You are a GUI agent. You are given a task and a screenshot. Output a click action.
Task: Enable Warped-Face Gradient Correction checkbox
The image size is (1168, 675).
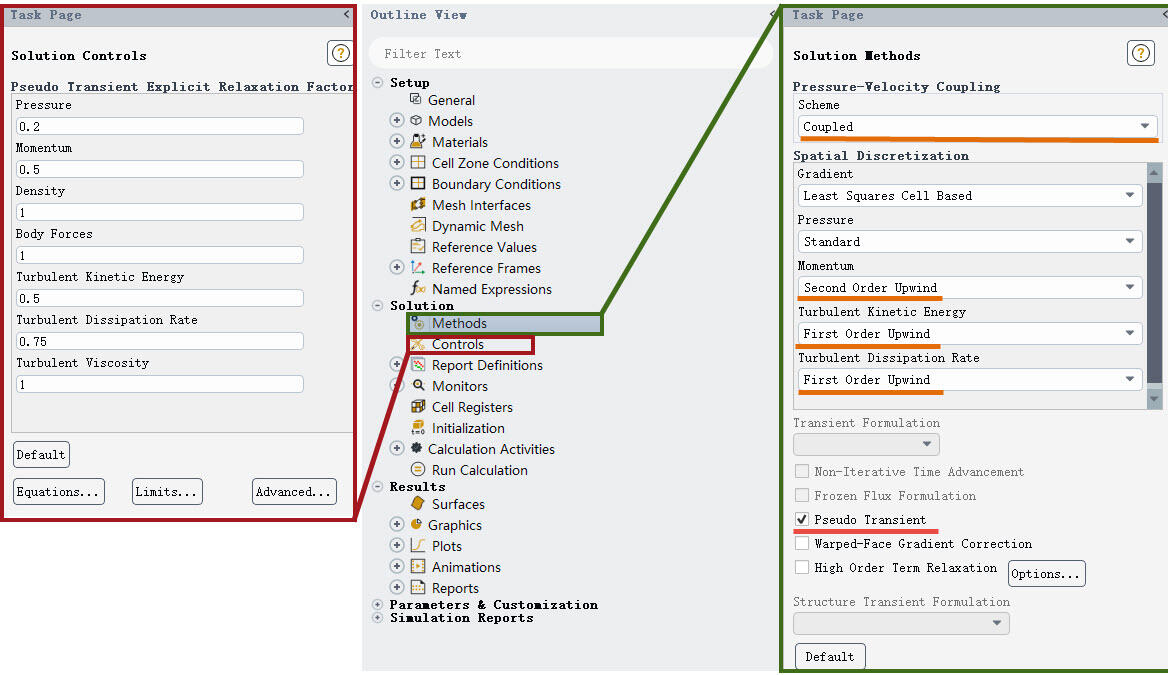[x=802, y=544]
